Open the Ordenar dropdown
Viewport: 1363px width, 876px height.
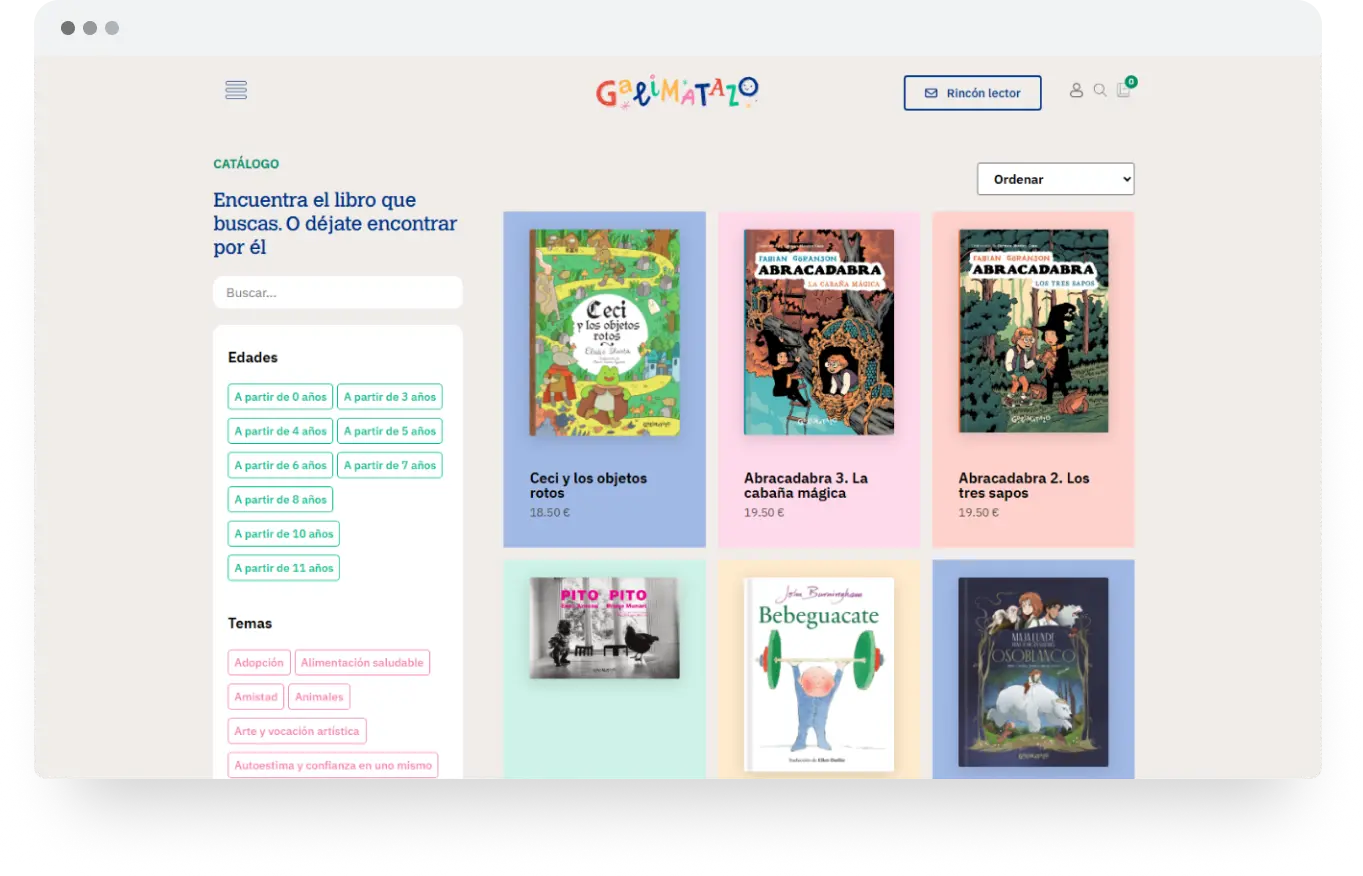pyautogui.click(x=1055, y=179)
